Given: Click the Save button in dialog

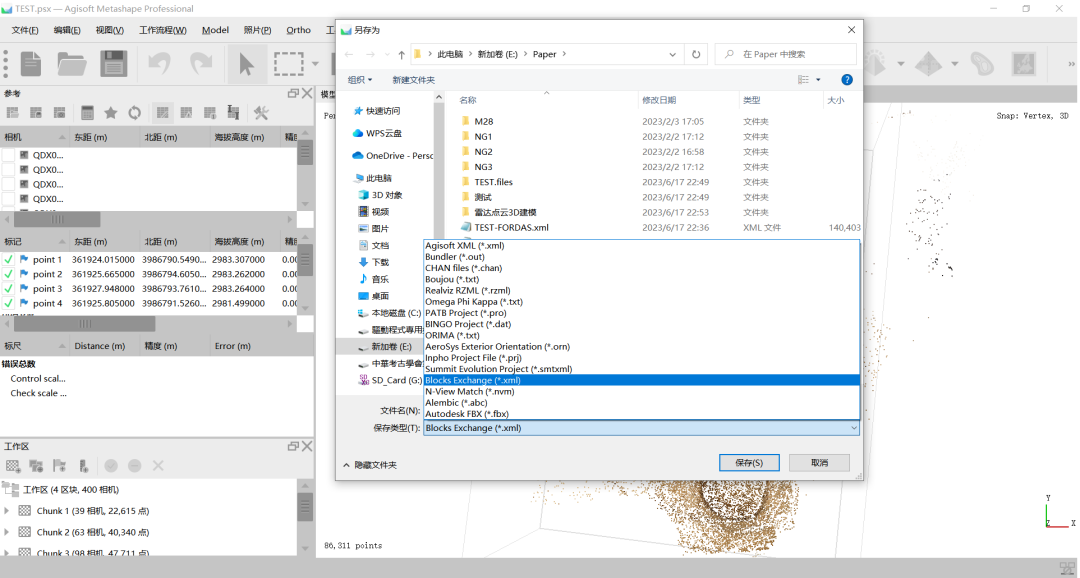Looking at the screenshot, I should [x=749, y=463].
